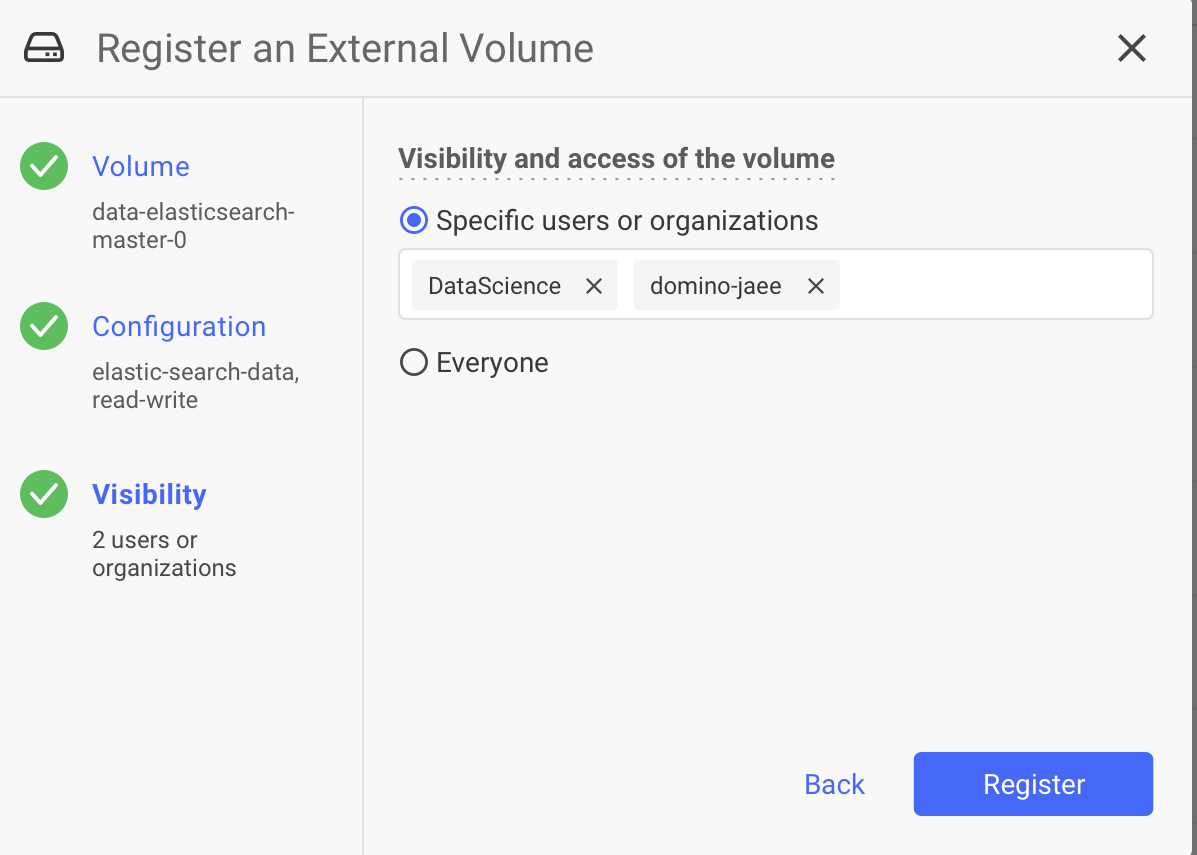Click the Visibility and access heading

click(x=616, y=159)
